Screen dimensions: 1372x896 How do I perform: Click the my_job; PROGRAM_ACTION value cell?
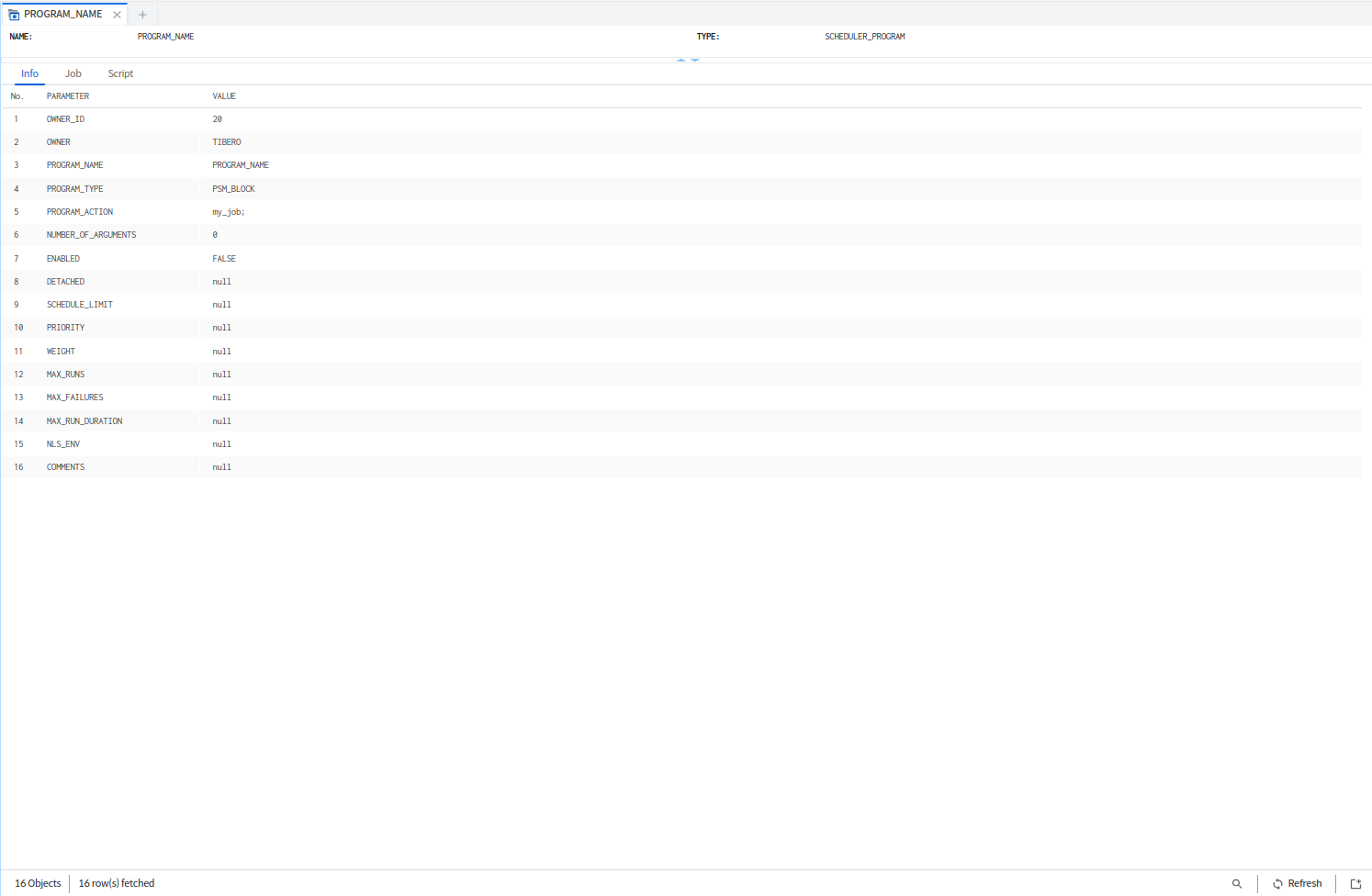[229, 212]
